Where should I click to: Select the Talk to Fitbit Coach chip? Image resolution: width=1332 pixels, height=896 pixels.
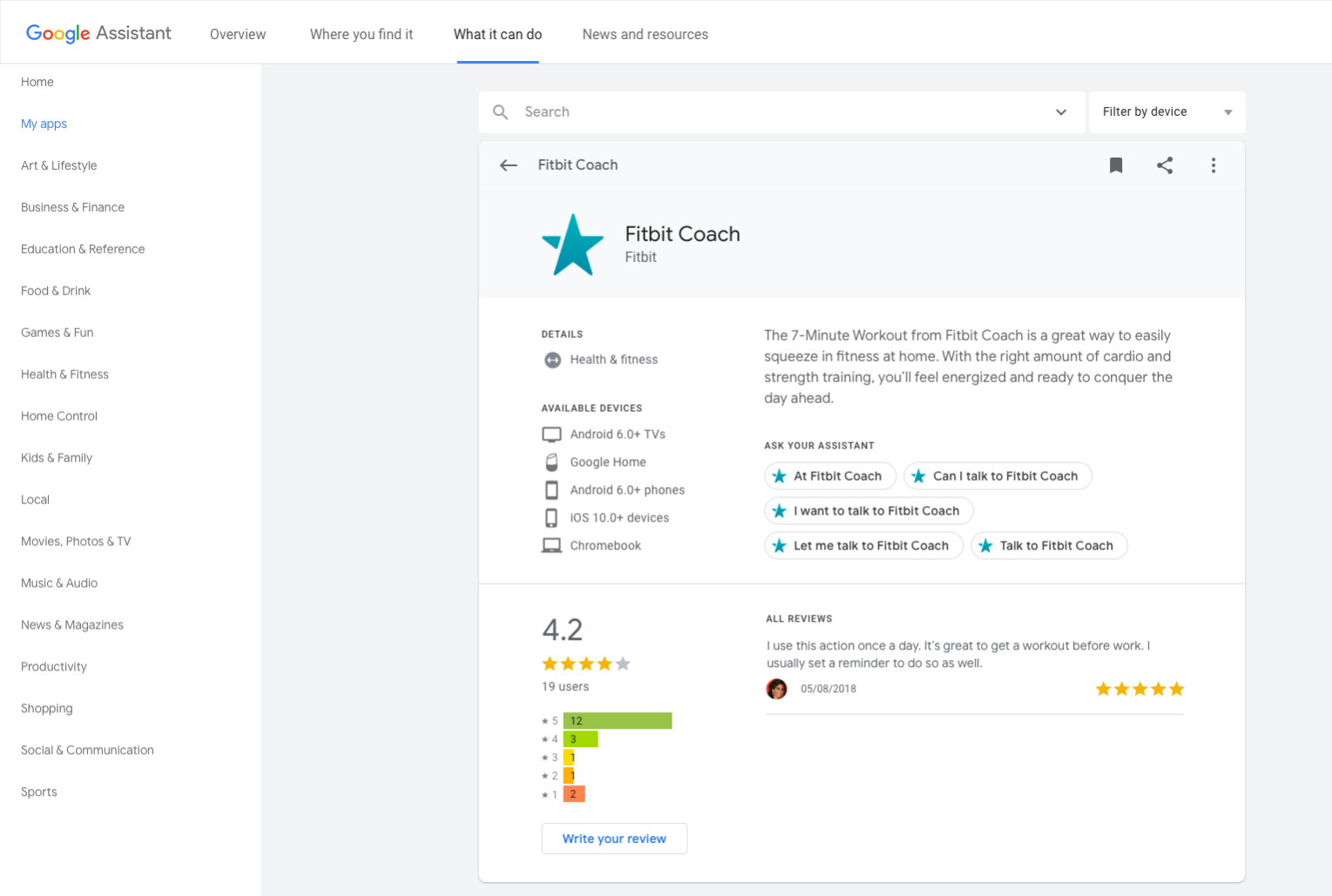pos(1049,546)
